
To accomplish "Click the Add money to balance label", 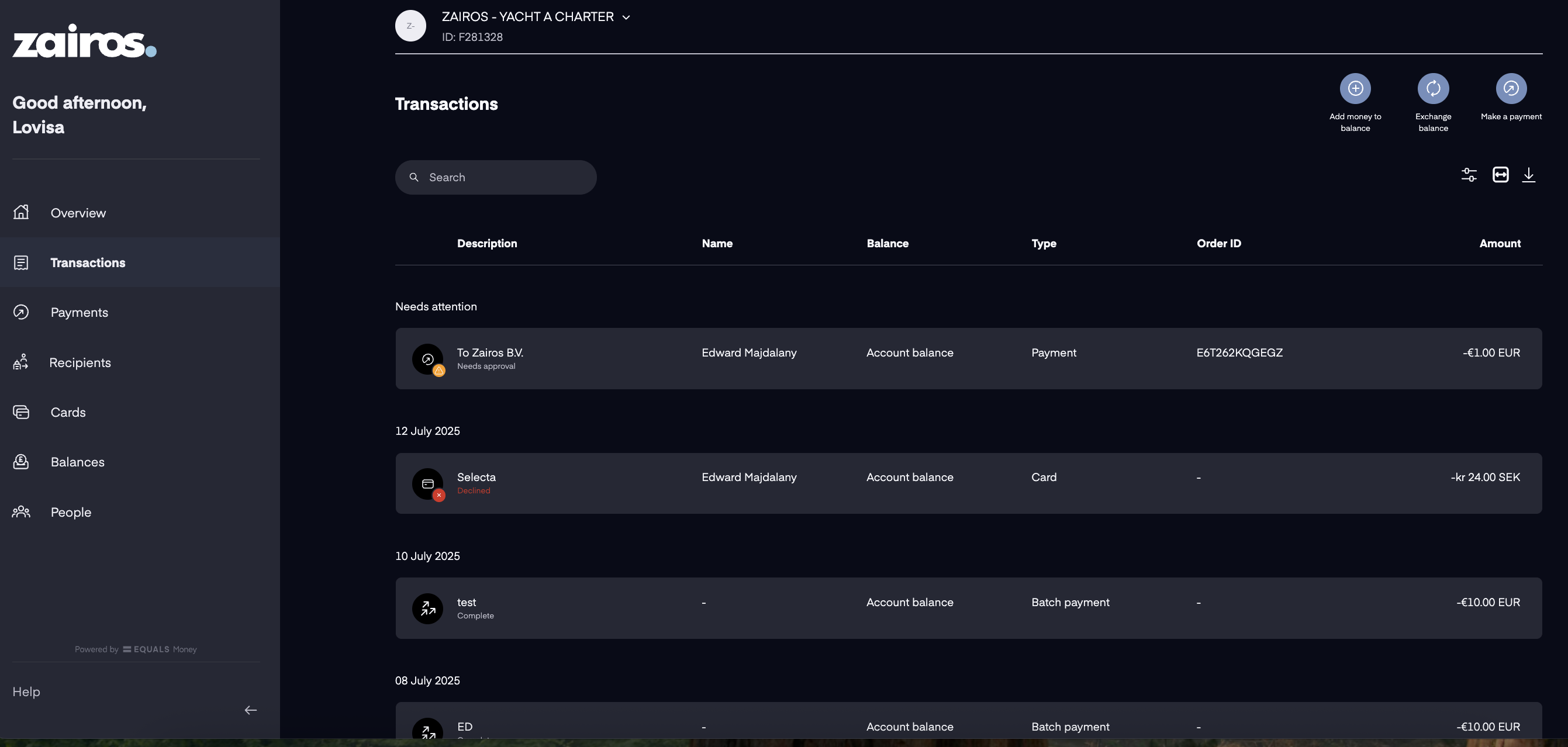I will [1355, 122].
